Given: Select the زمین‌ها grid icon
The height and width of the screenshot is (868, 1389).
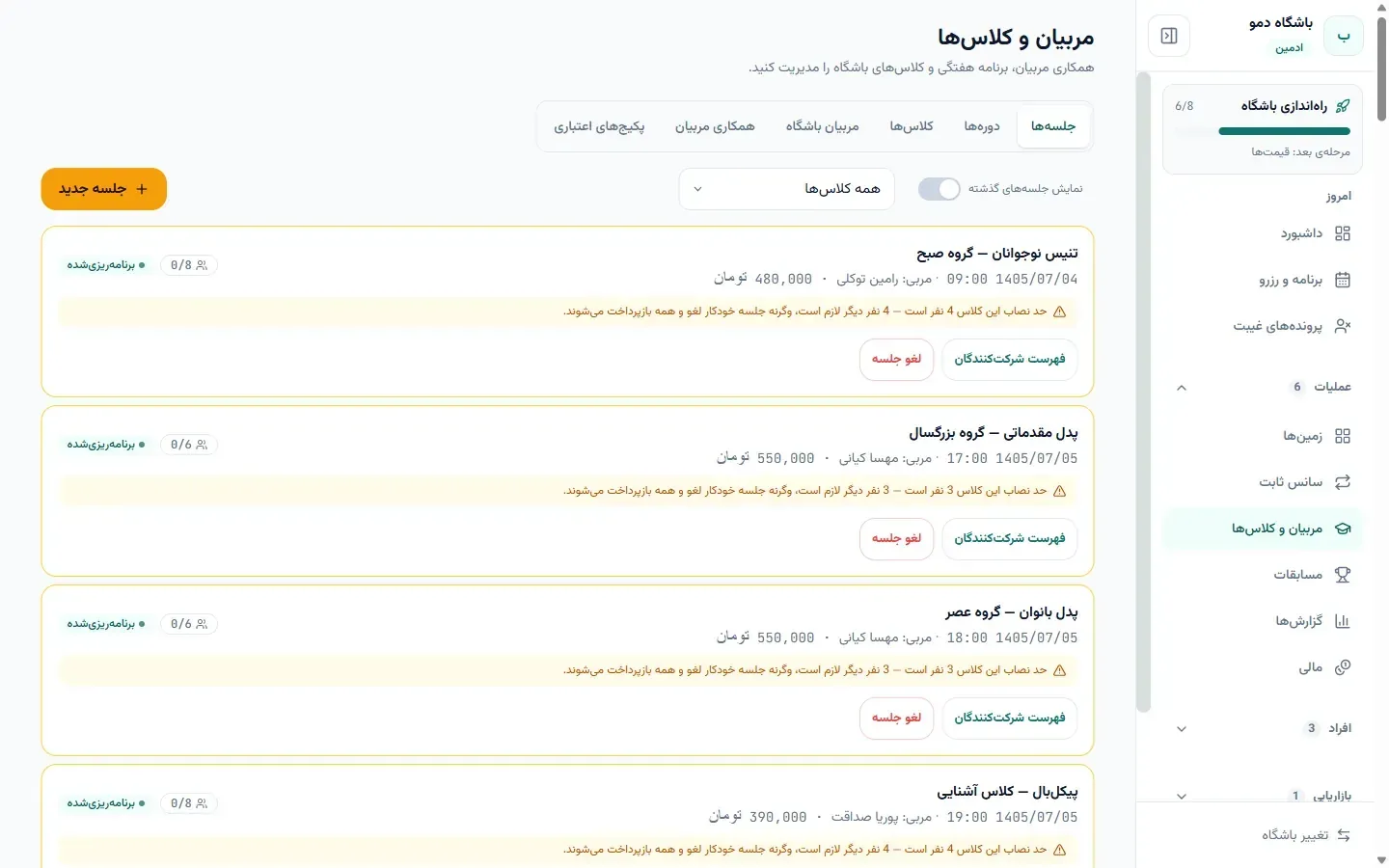Looking at the screenshot, I should [1343, 436].
